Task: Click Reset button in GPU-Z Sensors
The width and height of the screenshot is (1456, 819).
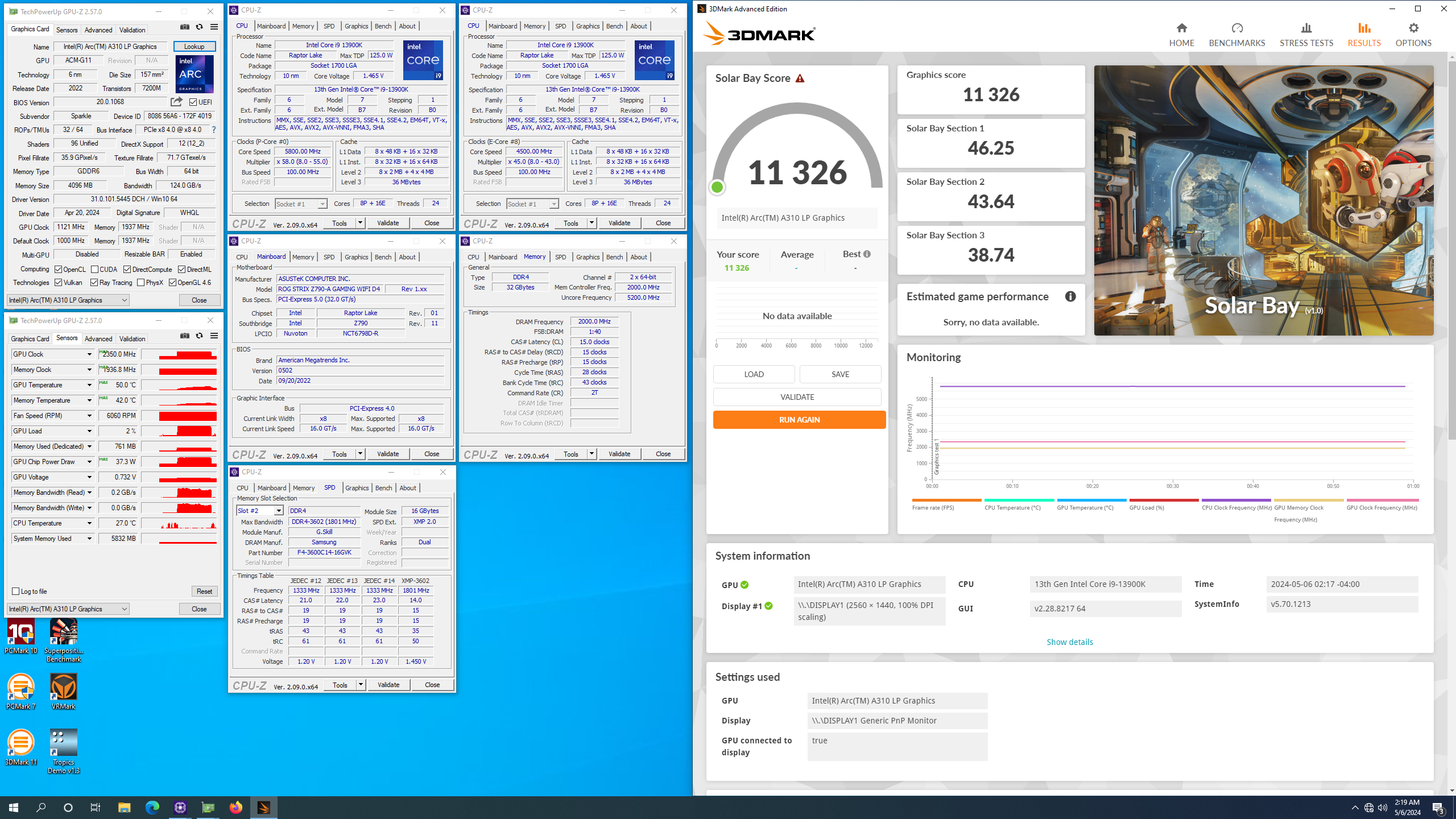Action: 204,591
